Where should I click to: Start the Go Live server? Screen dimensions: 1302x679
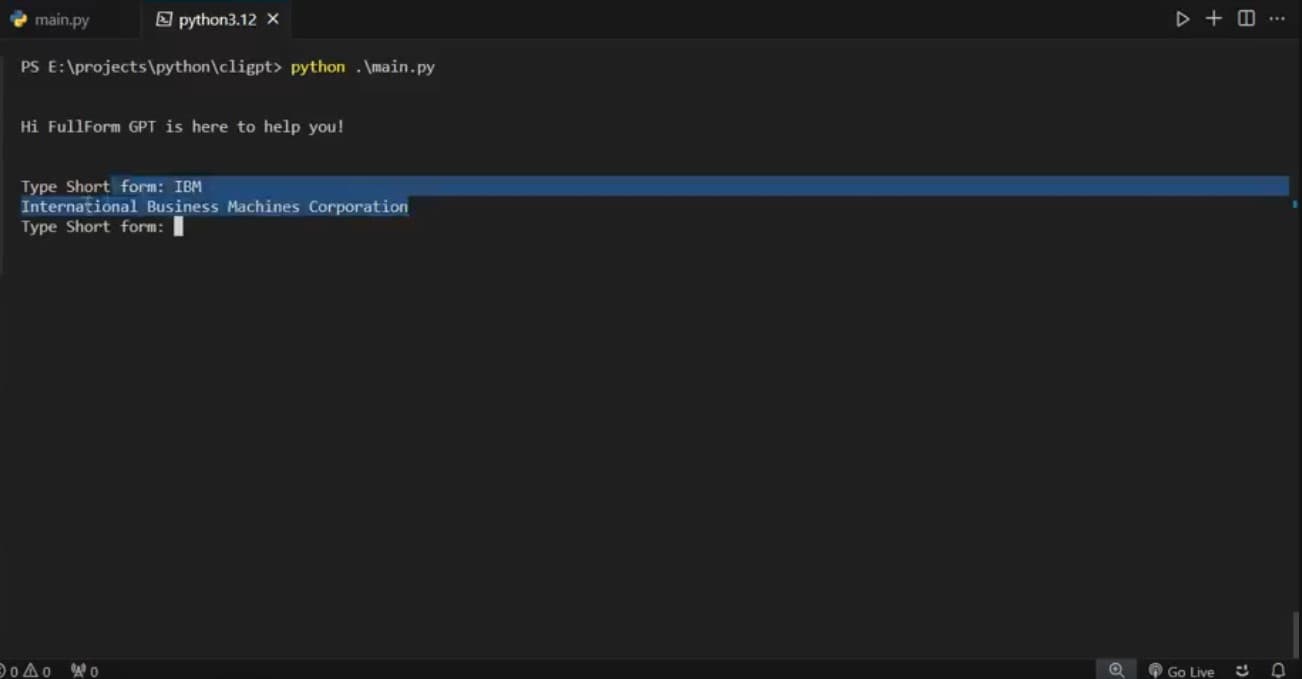point(1181,671)
